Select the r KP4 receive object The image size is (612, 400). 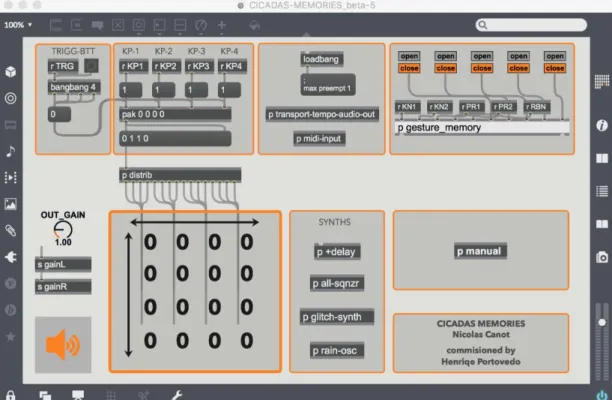tap(232, 66)
